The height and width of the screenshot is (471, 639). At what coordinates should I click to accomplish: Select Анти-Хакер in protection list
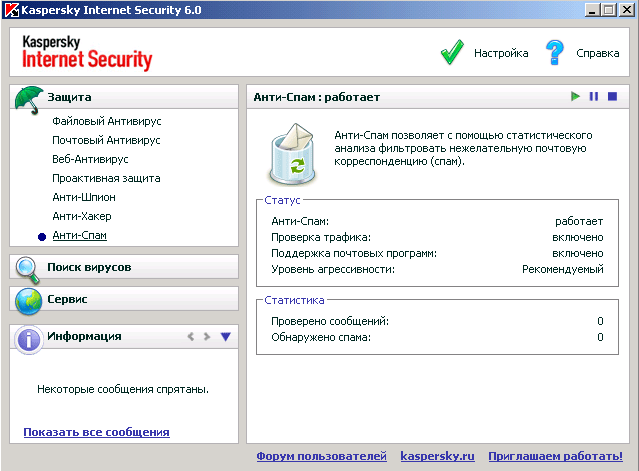point(82,216)
